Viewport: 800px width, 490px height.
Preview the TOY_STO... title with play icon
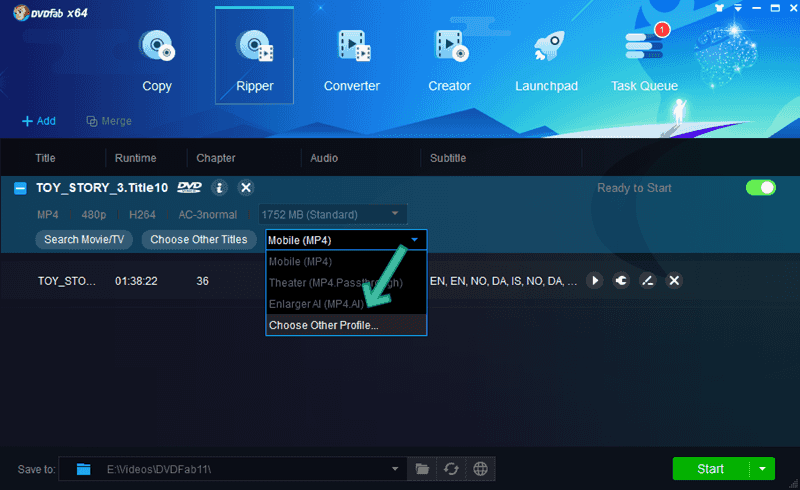point(594,281)
